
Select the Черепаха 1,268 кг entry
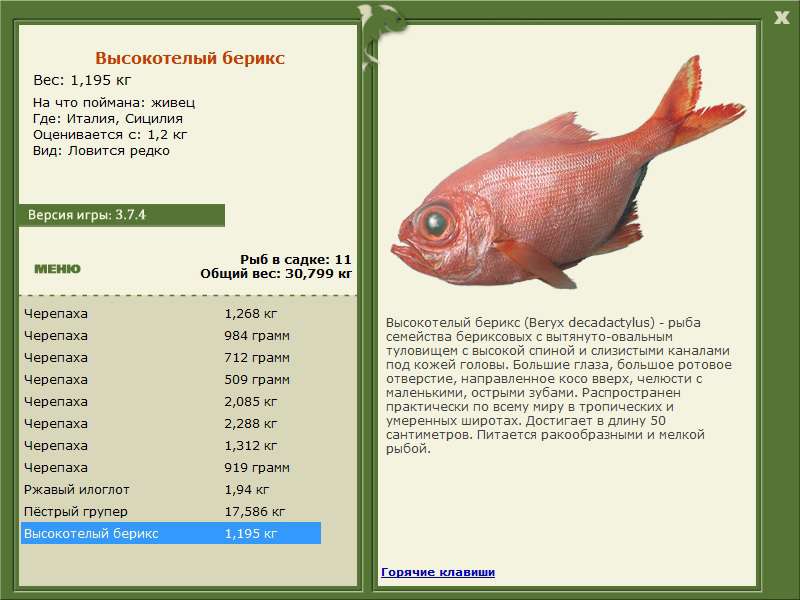170,314
